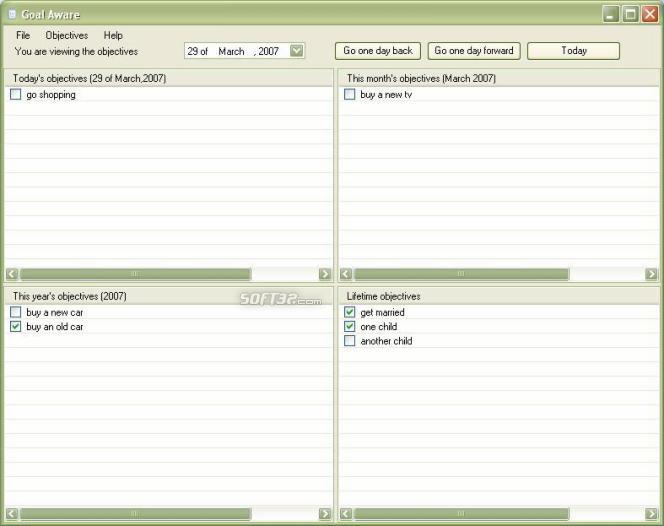The width and height of the screenshot is (664, 526).
Task: Click 'Go one day back' button
Action: coord(378,51)
